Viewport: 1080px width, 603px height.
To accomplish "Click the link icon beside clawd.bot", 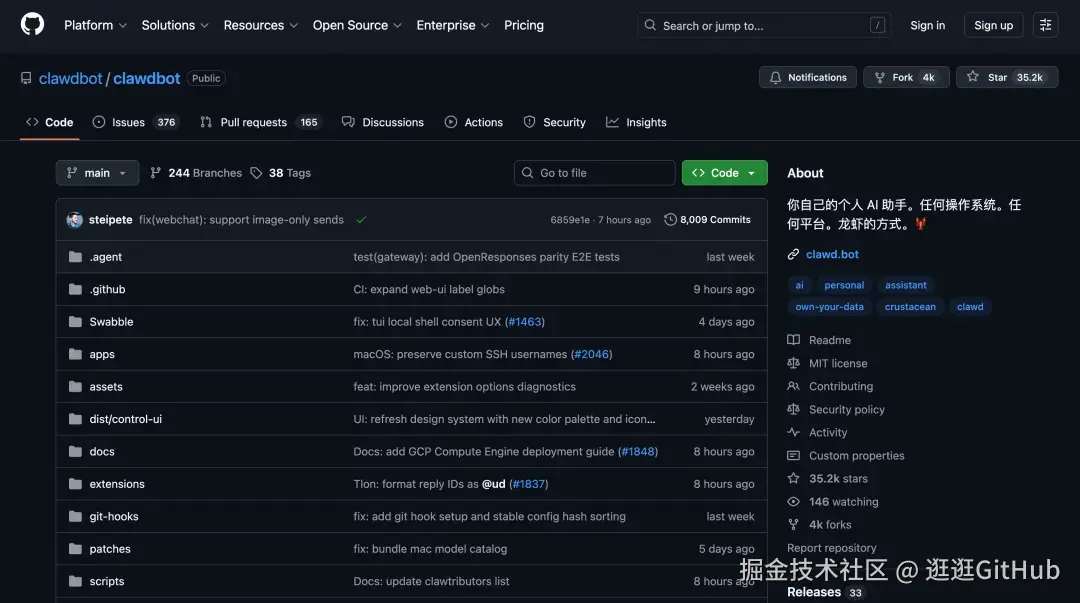I will pyautogui.click(x=793, y=254).
